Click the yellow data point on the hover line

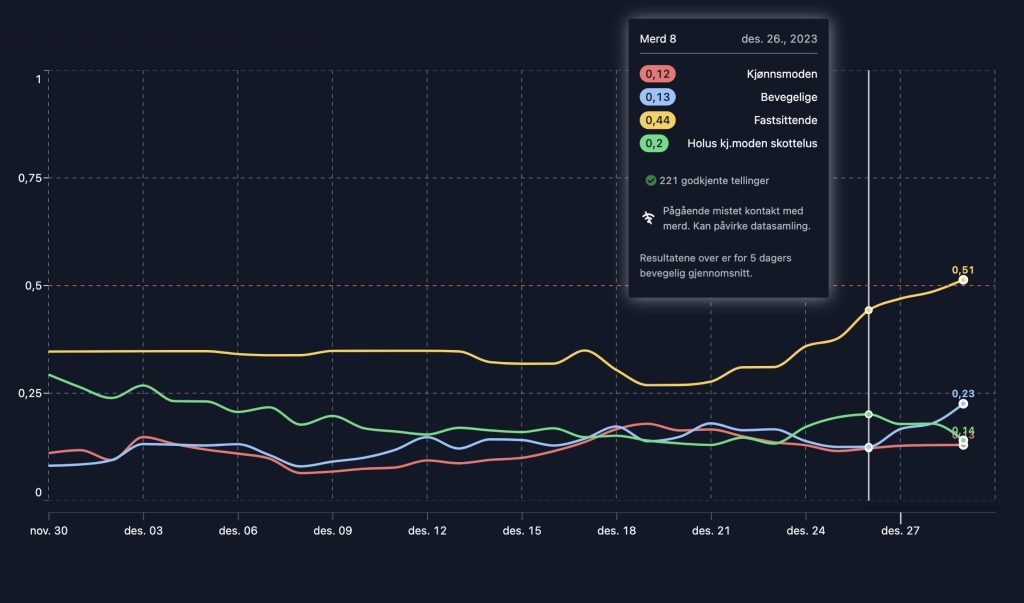click(868, 310)
